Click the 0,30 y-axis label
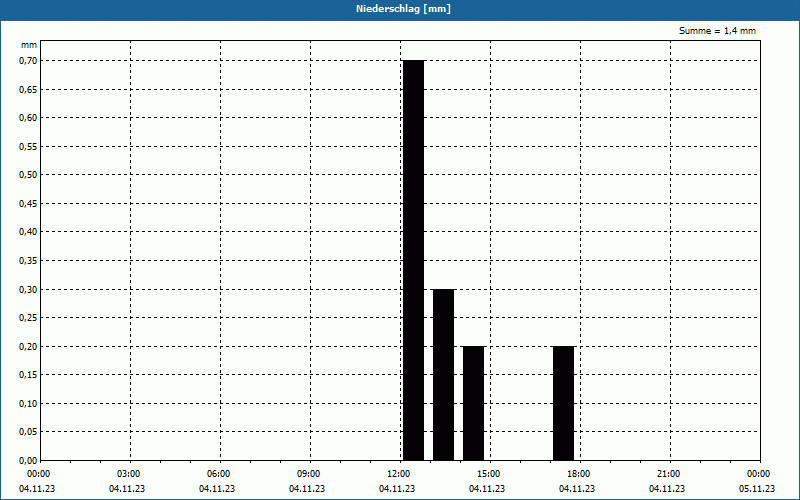800x500 pixels. click(x=29, y=289)
